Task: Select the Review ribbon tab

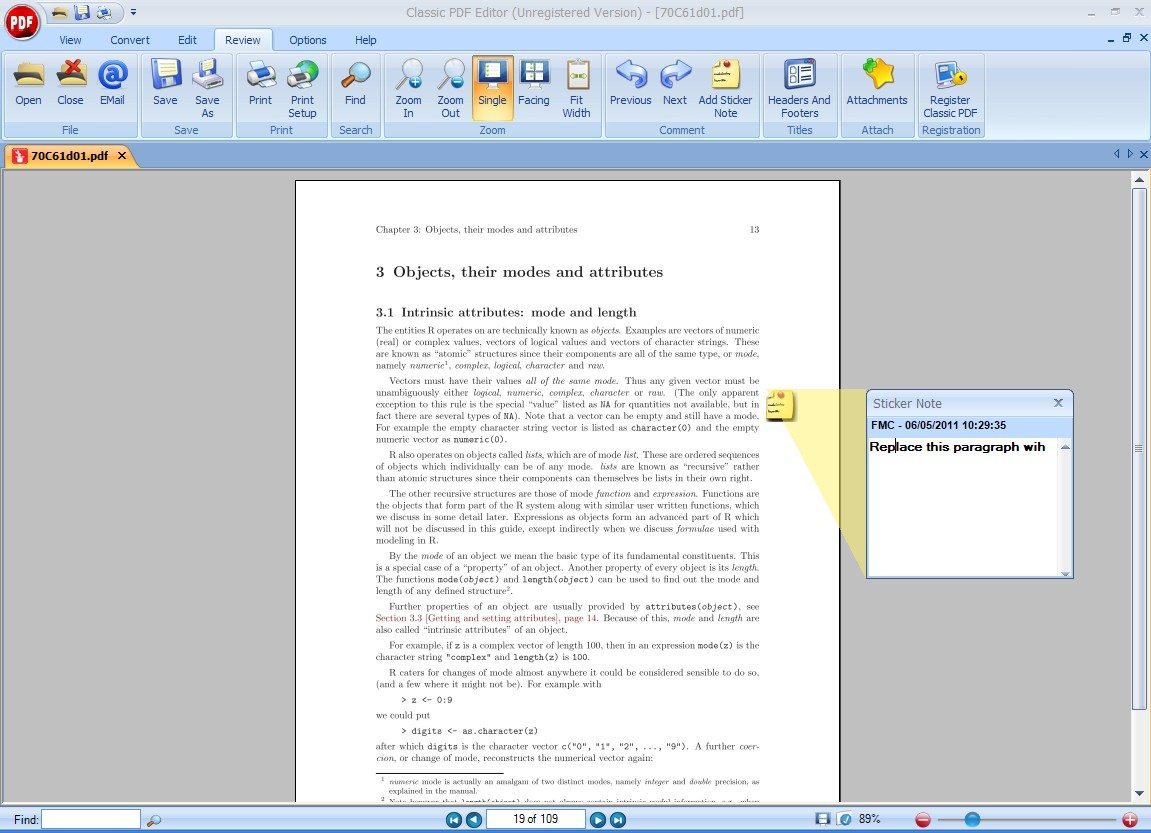Action: click(243, 40)
